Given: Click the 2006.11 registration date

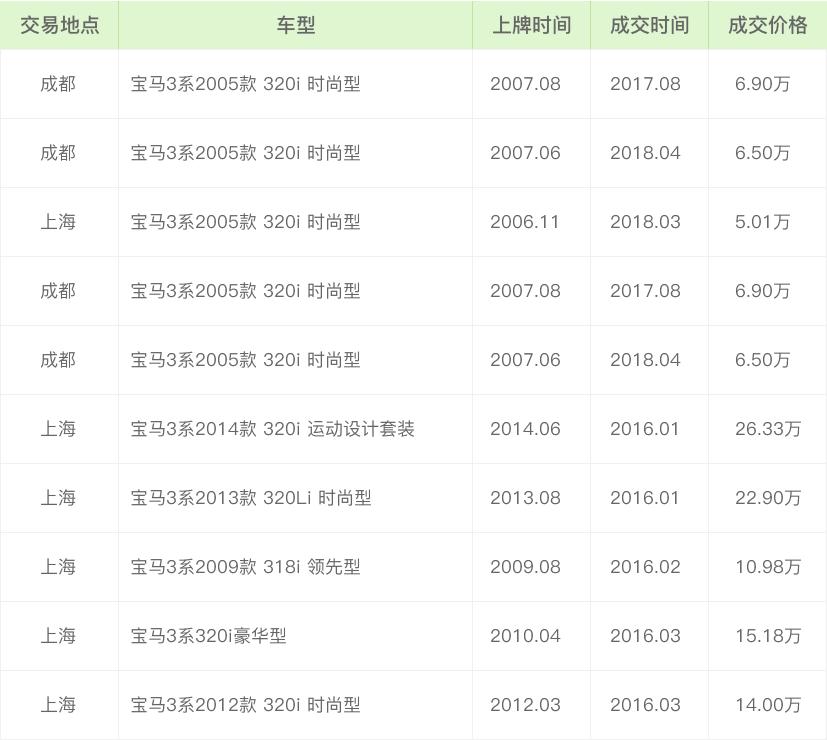Looking at the screenshot, I should (525, 222).
